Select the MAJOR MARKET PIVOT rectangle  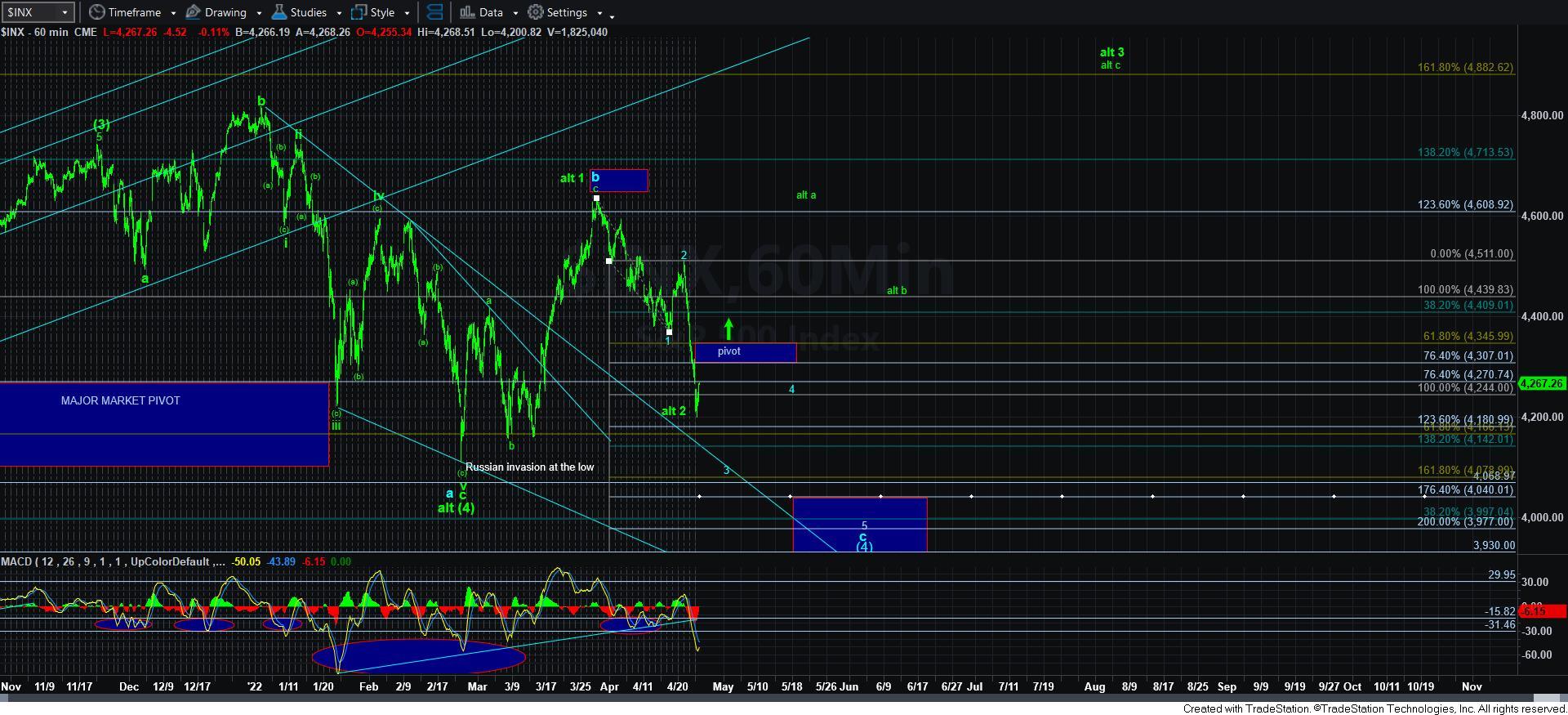(163, 424)
